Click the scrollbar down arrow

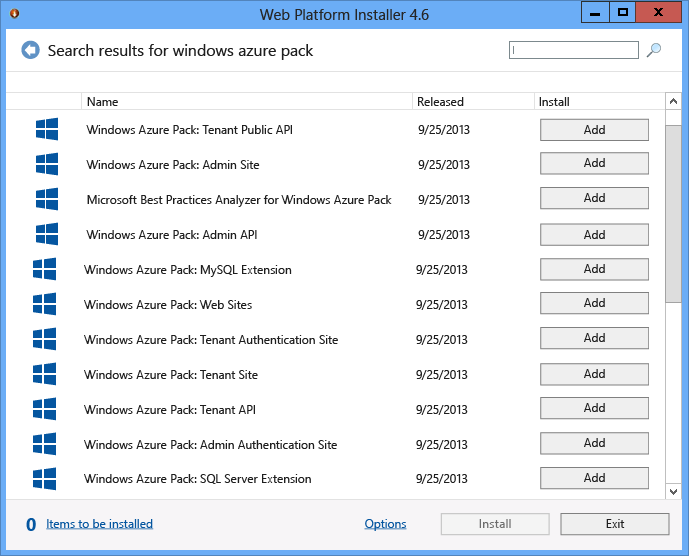click(673, 491)
